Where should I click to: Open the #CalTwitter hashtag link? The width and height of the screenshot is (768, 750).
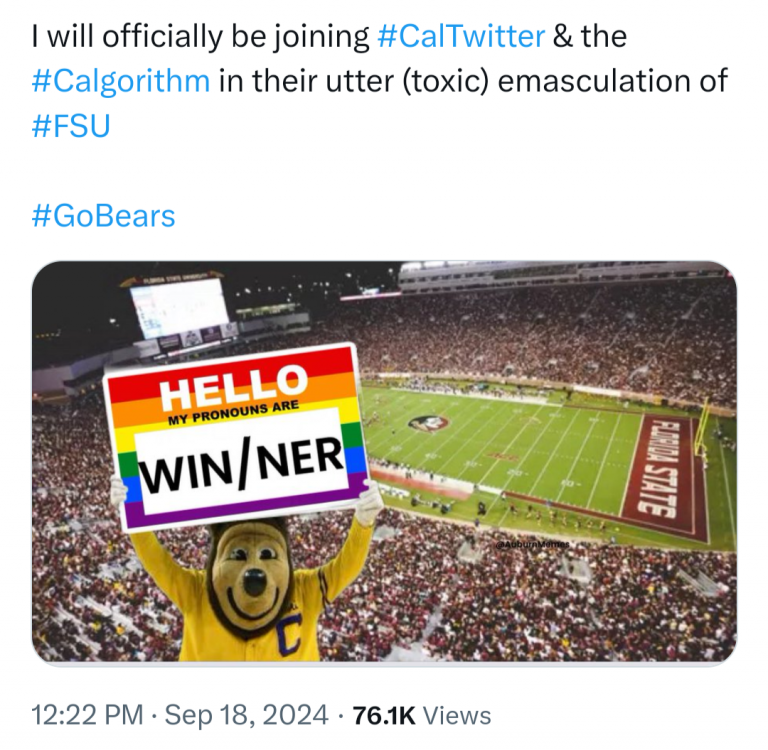[462, 37]
